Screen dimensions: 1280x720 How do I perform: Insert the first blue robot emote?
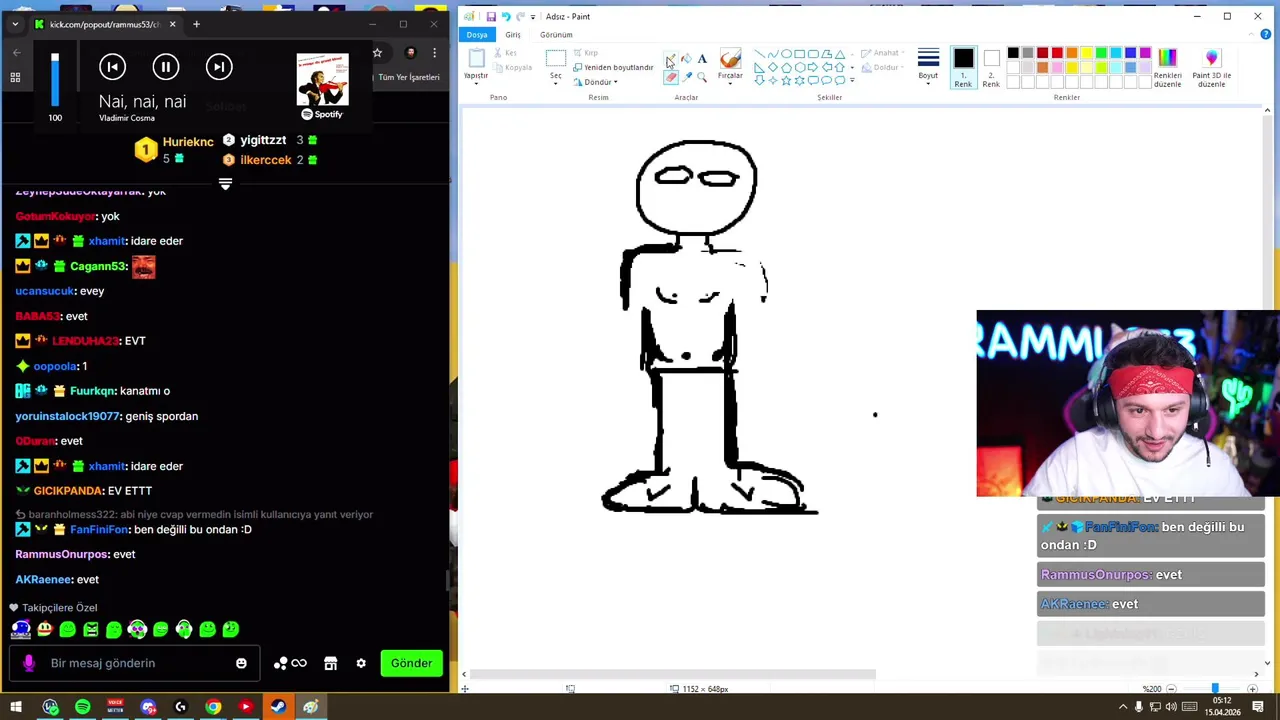[x=21, y=629]
